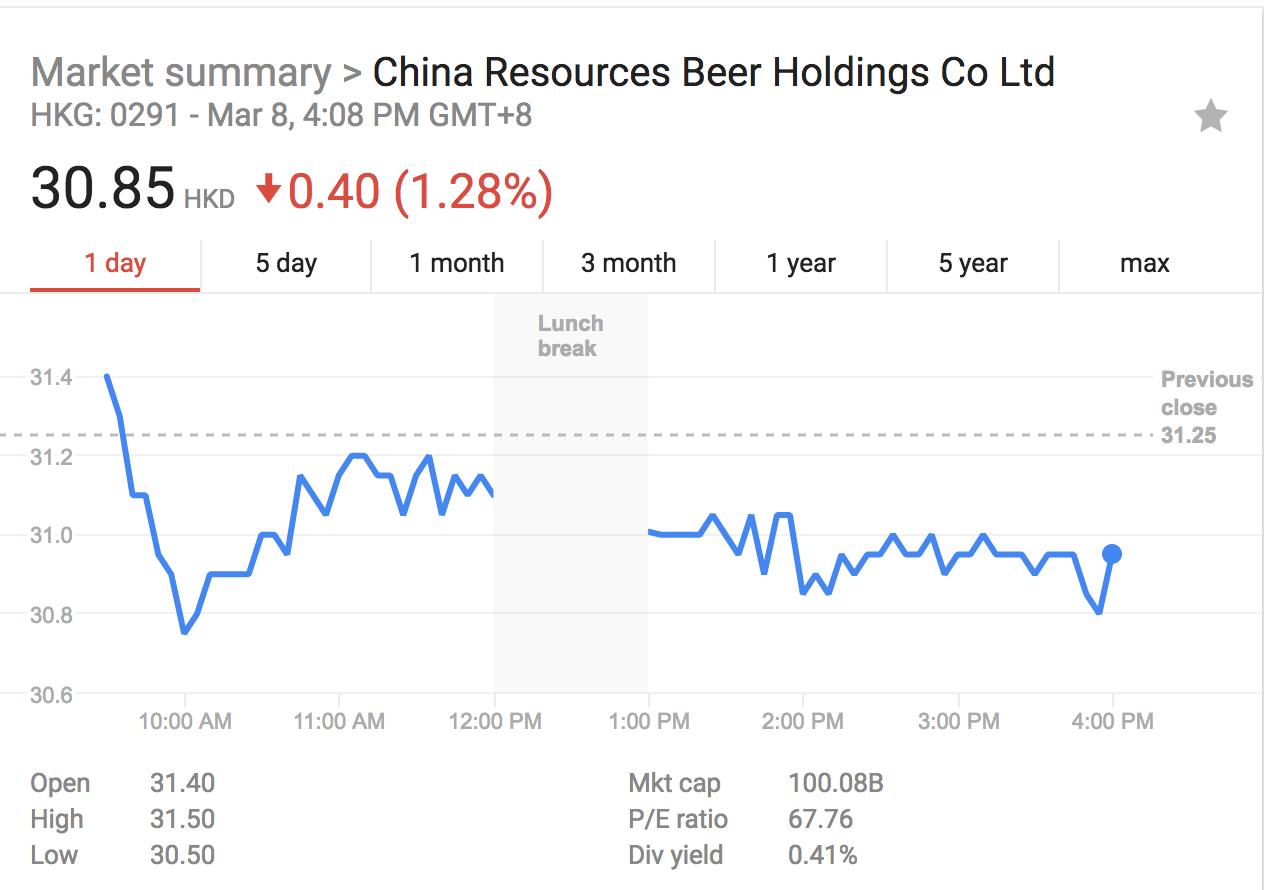Click the 30.85 current price
The image size is (1264, 890).
(103, 188)
